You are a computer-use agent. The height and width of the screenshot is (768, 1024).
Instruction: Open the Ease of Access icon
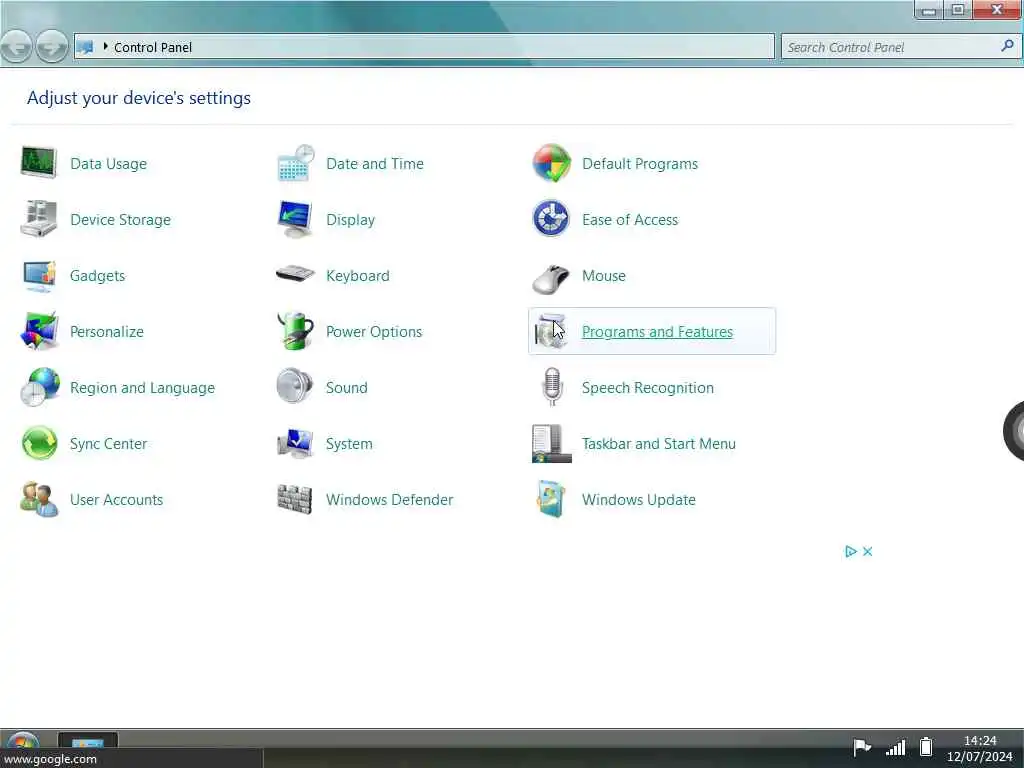(x=551, y=219)
